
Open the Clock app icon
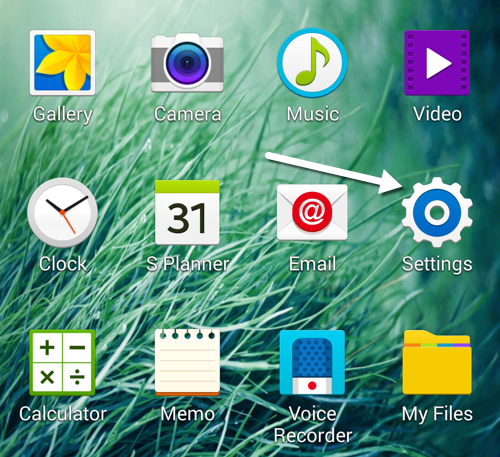coord(62,212)
